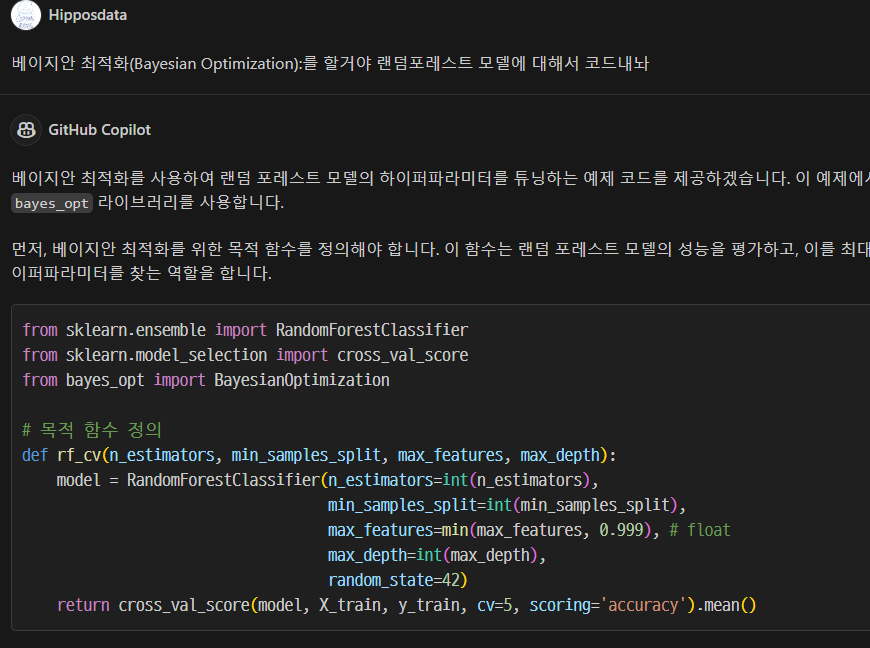
Task: Click the Hipposdata user avatar
Action: click(x=26, y=15)
